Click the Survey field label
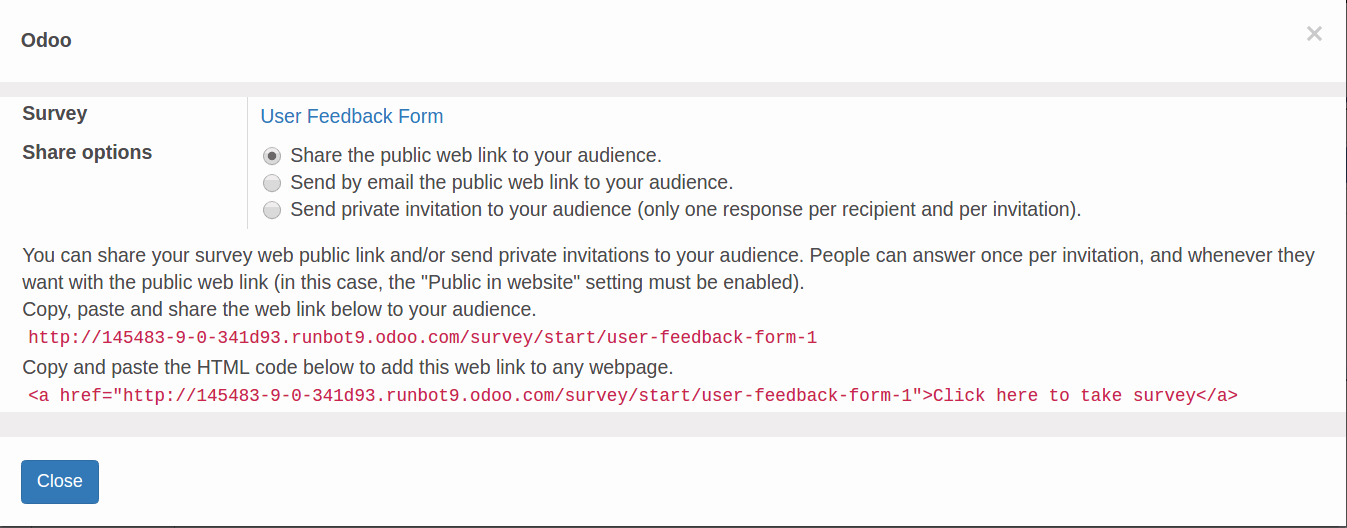Viewport: 1347px width, 528px height. 55,114
